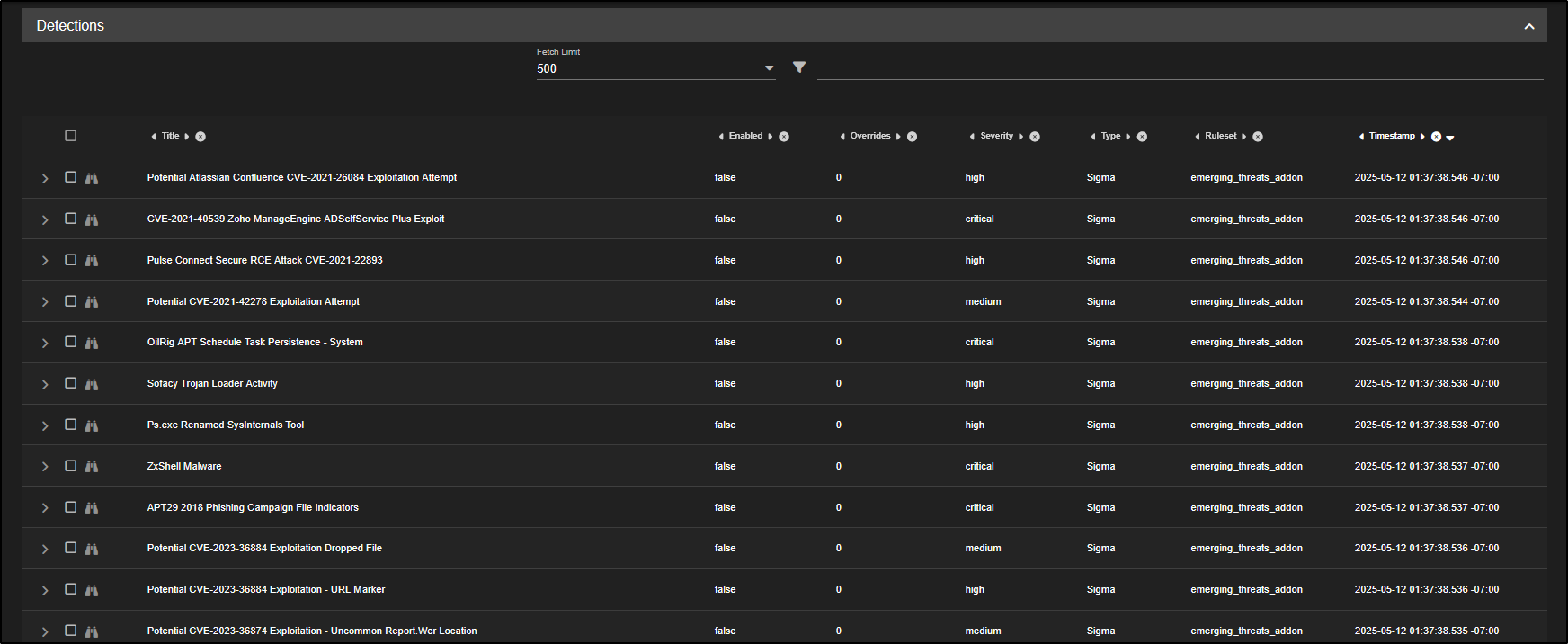
Task: Remove the Enabled column via x icon
Action: (784, 137)
